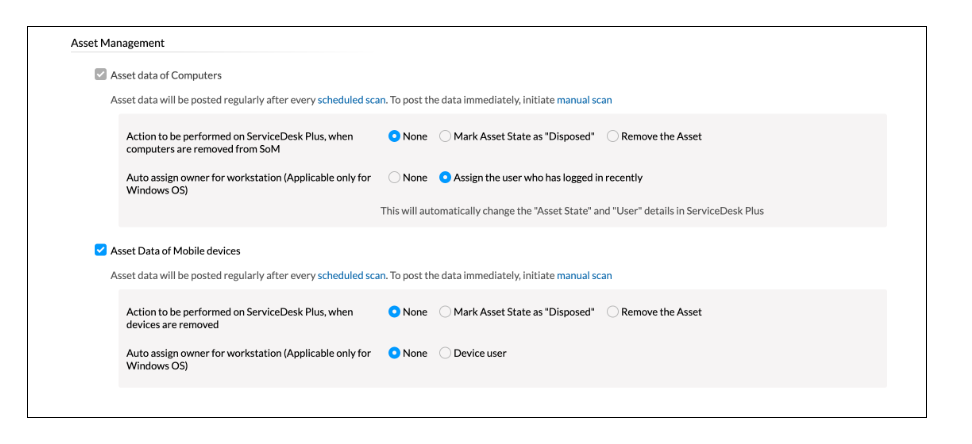Select None for computers removed from SoM

395,136
